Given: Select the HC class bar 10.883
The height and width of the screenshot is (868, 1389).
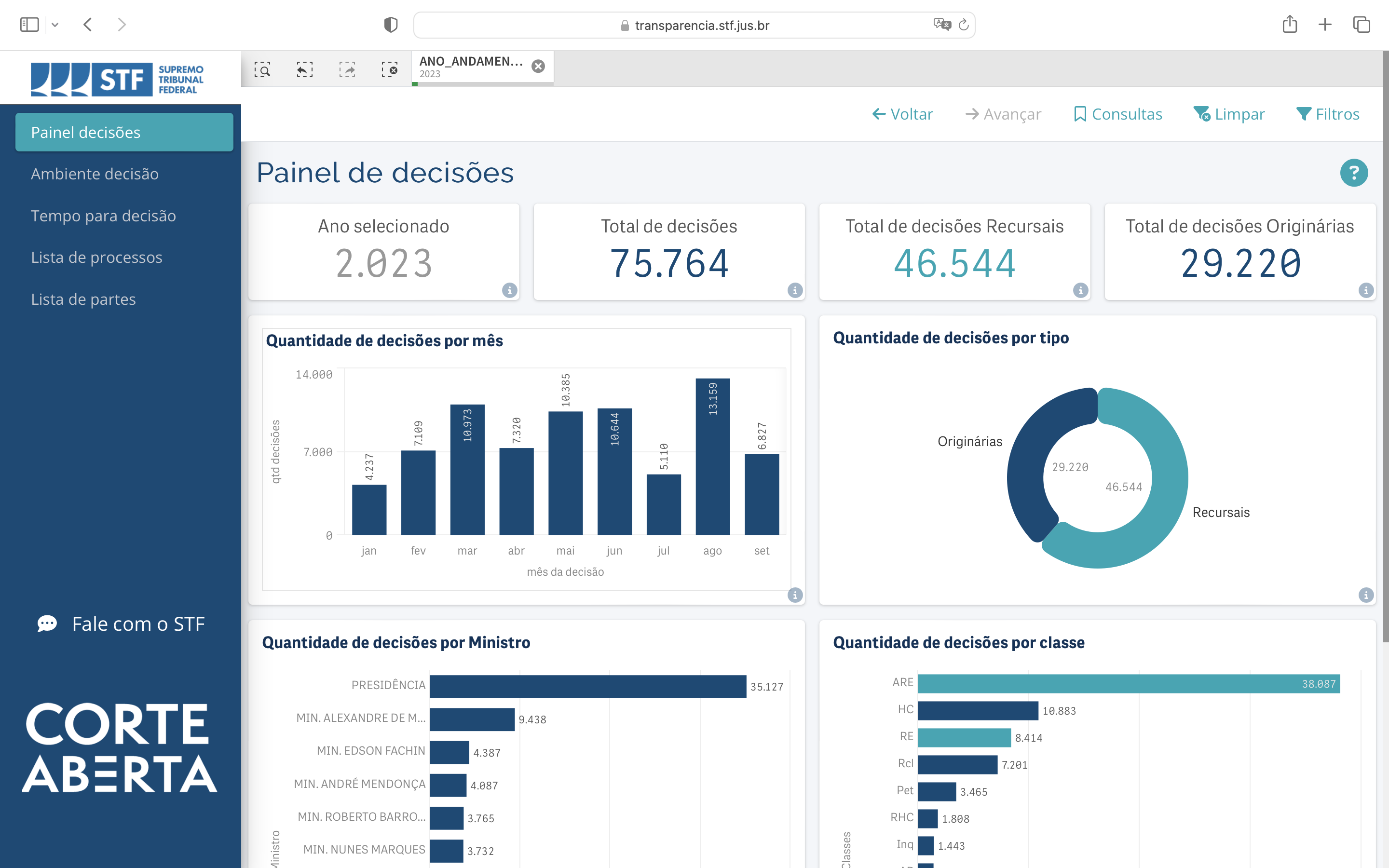Looking at the screenshot, I should [x=978, y=711].
